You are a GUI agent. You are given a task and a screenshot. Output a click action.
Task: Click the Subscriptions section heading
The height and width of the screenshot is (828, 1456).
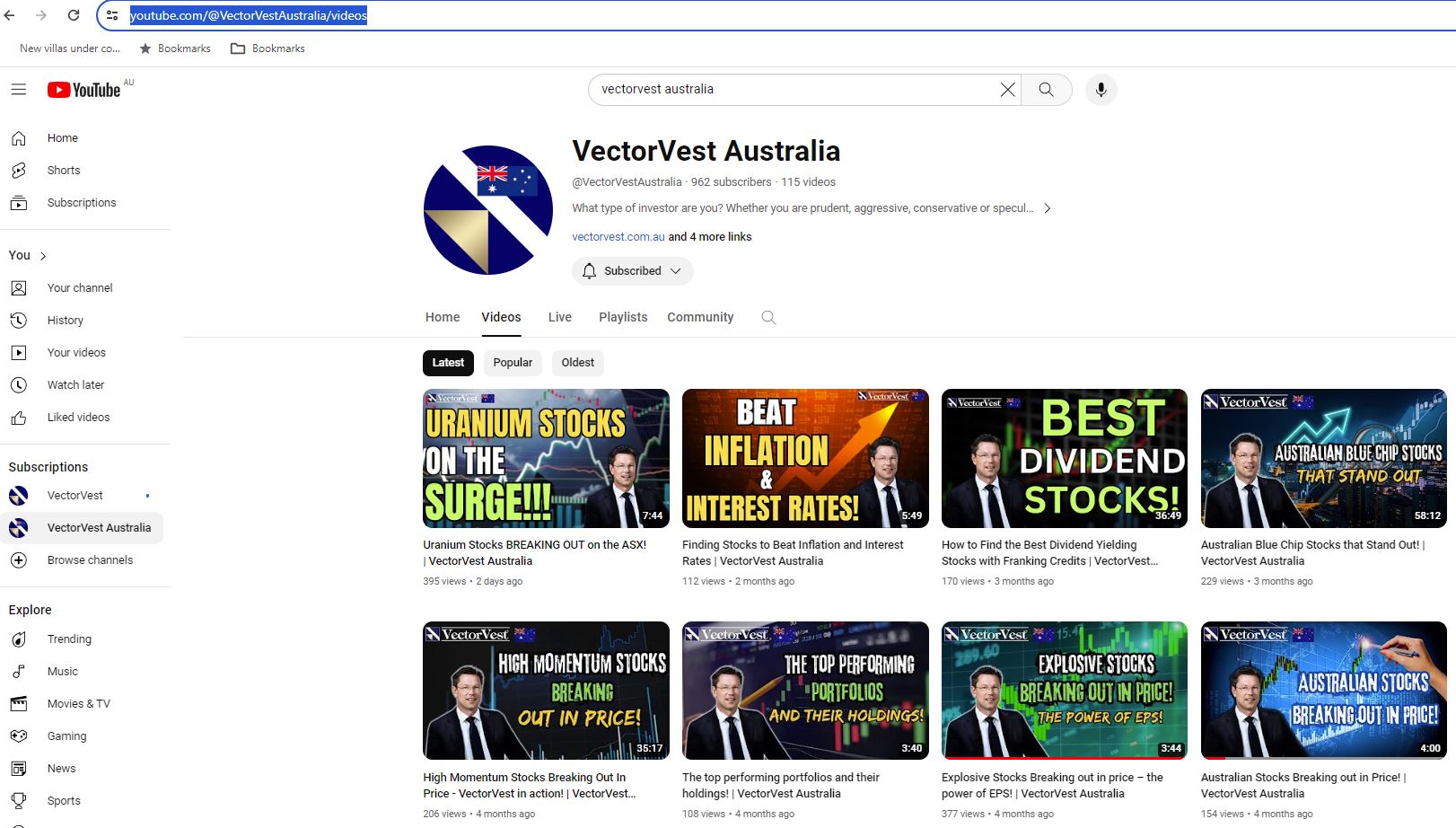pos(48,467)
